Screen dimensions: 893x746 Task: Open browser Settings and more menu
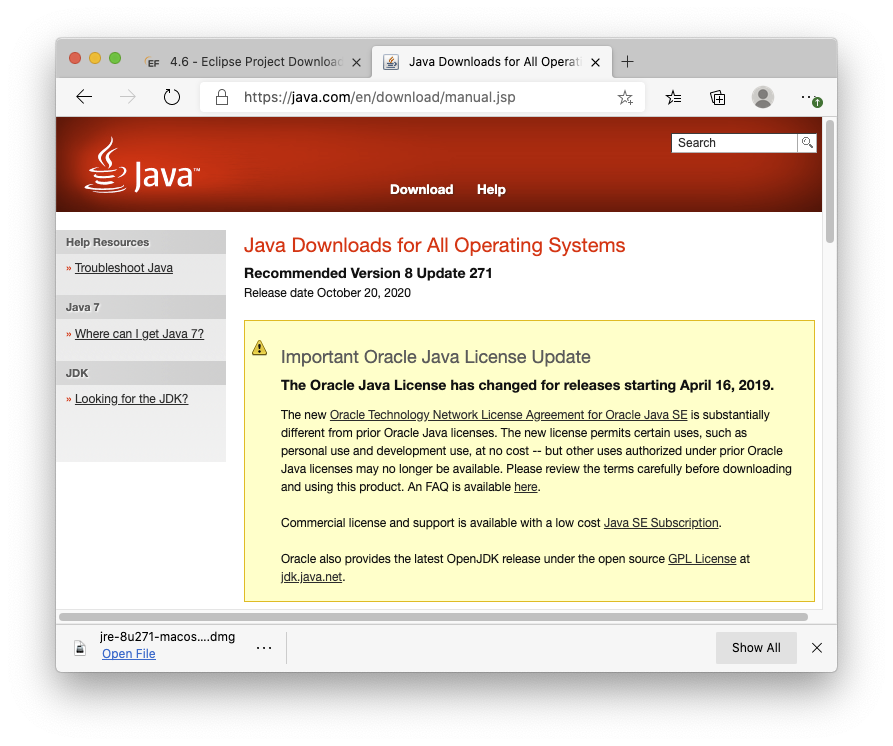[809, 97]
